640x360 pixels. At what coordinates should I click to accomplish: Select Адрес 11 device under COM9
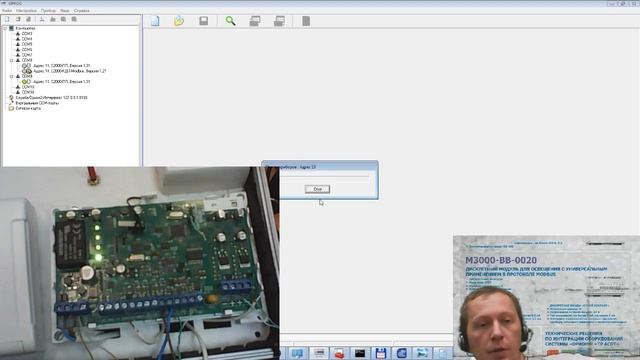(61, 81)
